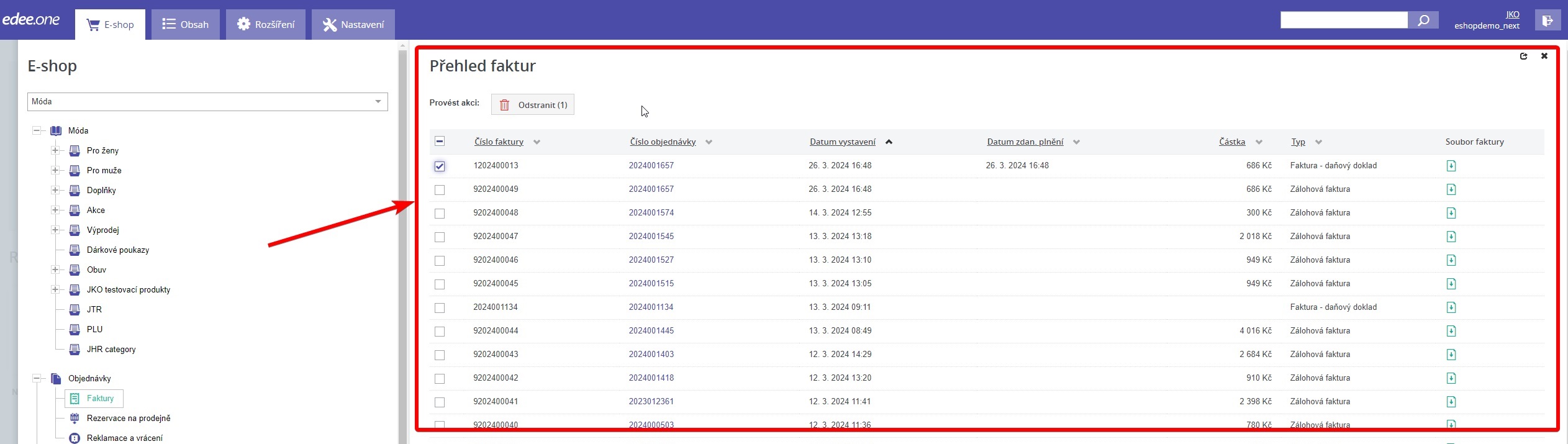Viewport: 1568px width, 444px height.
Task: Open the Obsah tab
Action: pyautogui.click(x=185, y=25)
